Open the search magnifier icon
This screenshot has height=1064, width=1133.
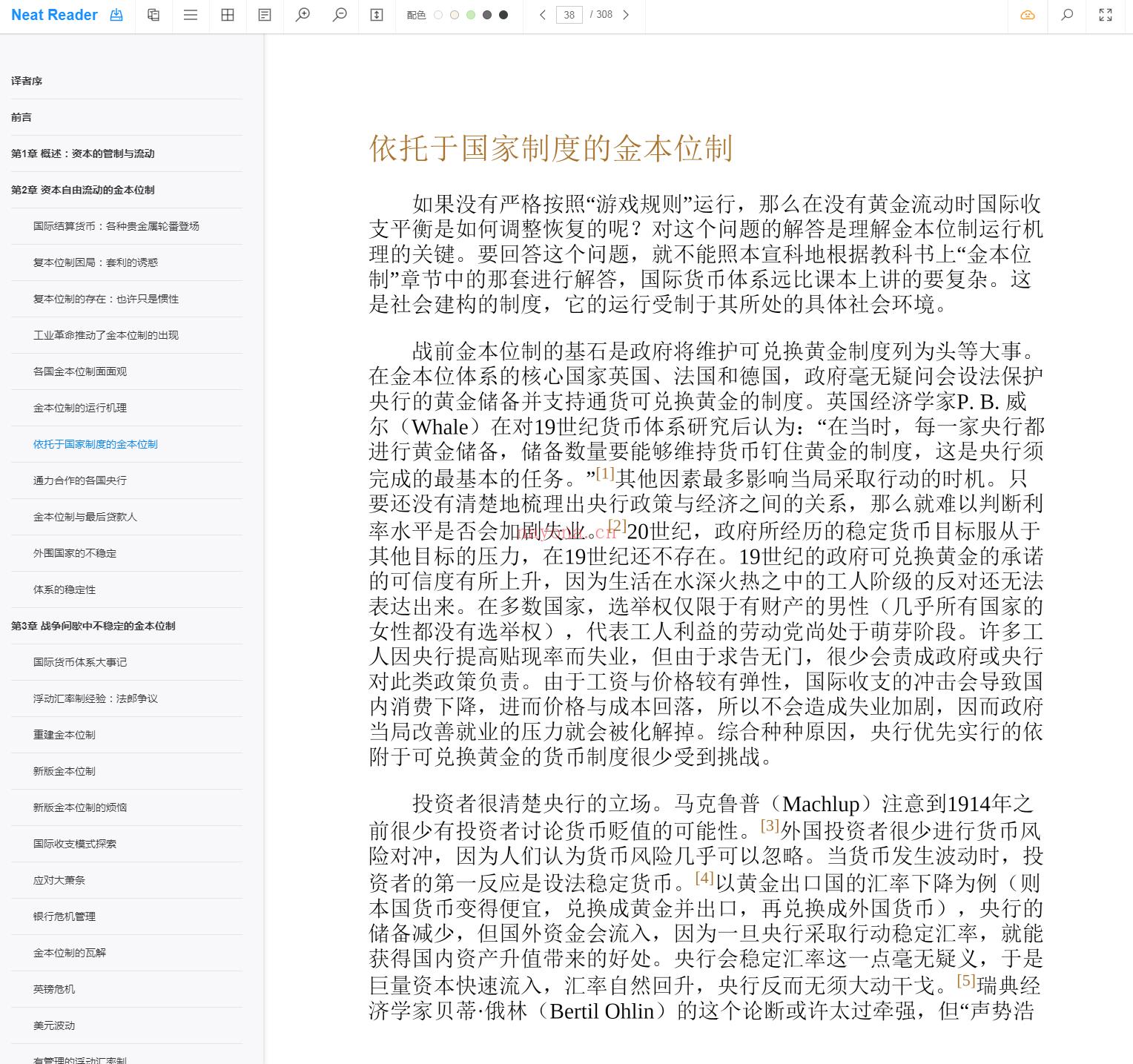coord(1067,15)
